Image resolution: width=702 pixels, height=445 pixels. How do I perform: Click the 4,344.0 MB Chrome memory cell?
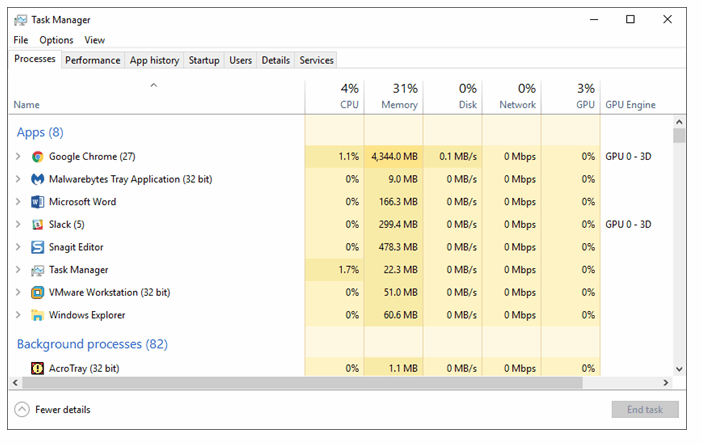point(394,157)
